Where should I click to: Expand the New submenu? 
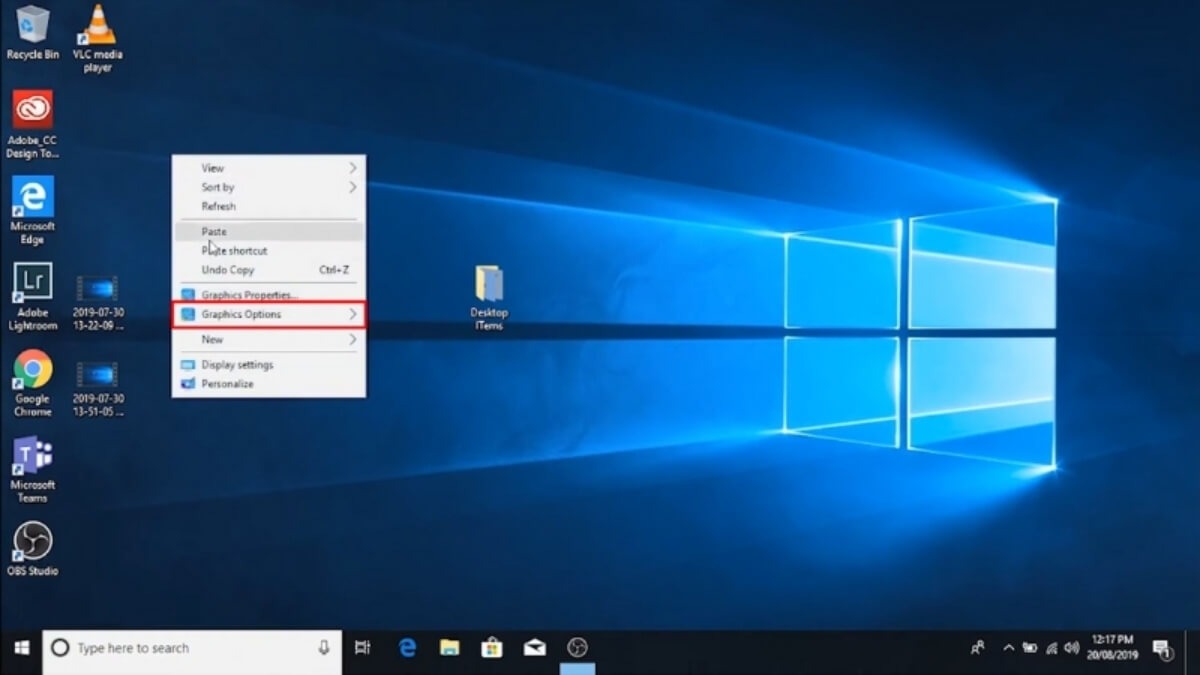tap(269, 340)
